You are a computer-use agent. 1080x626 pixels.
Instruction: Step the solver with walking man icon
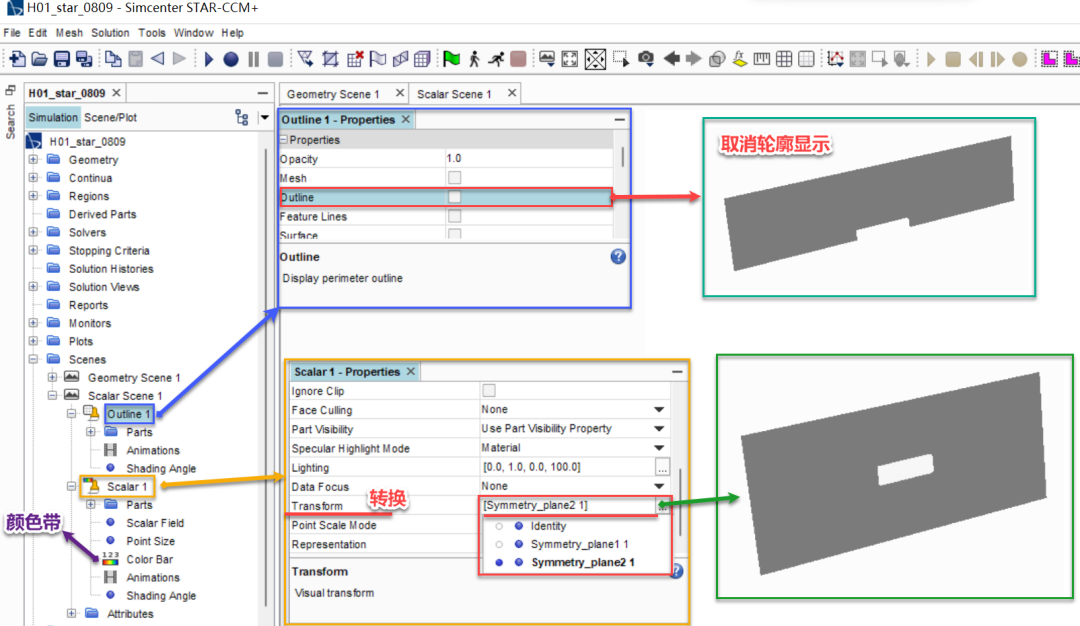click(474, 59)
